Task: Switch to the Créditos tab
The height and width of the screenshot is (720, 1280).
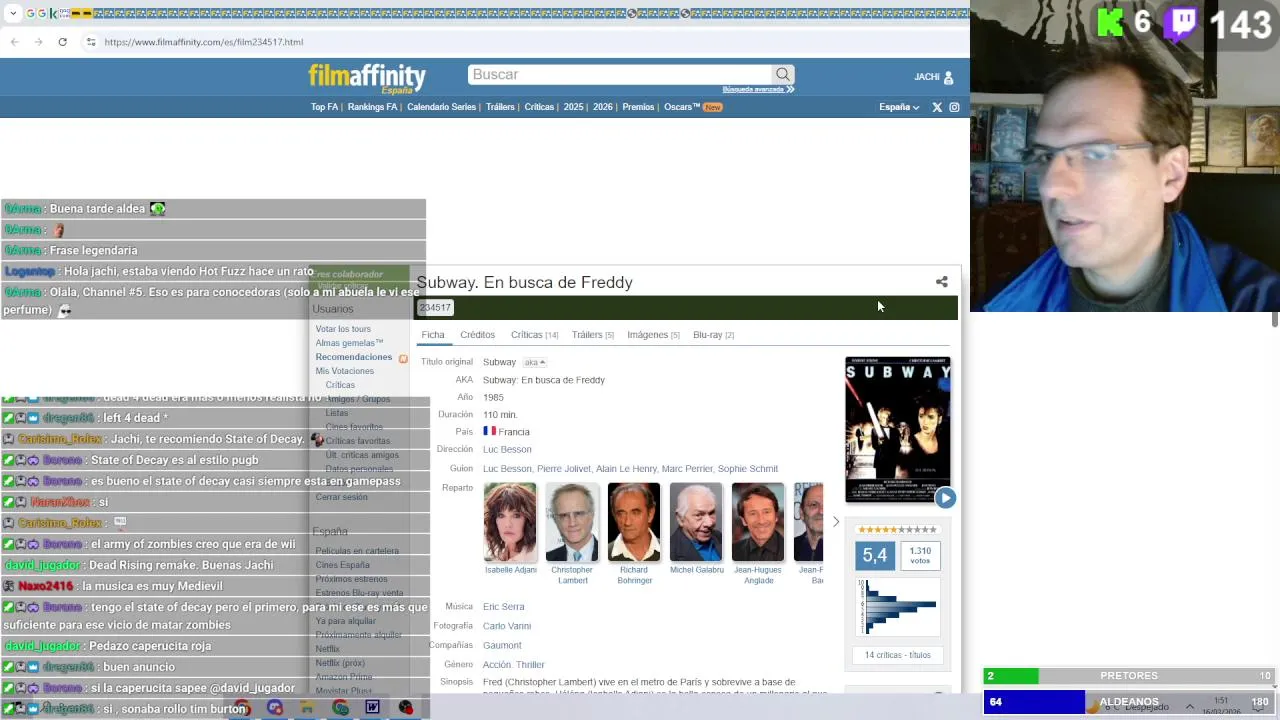Action: tap(477, 335)
